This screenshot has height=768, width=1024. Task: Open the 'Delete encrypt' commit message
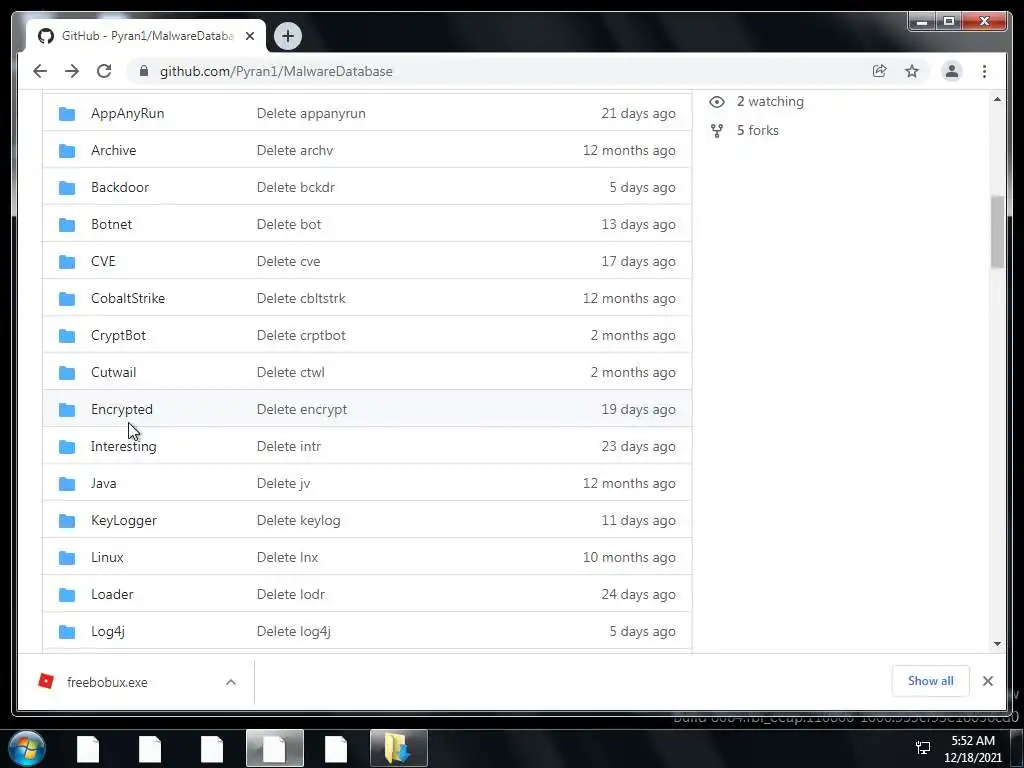(302, 409)
